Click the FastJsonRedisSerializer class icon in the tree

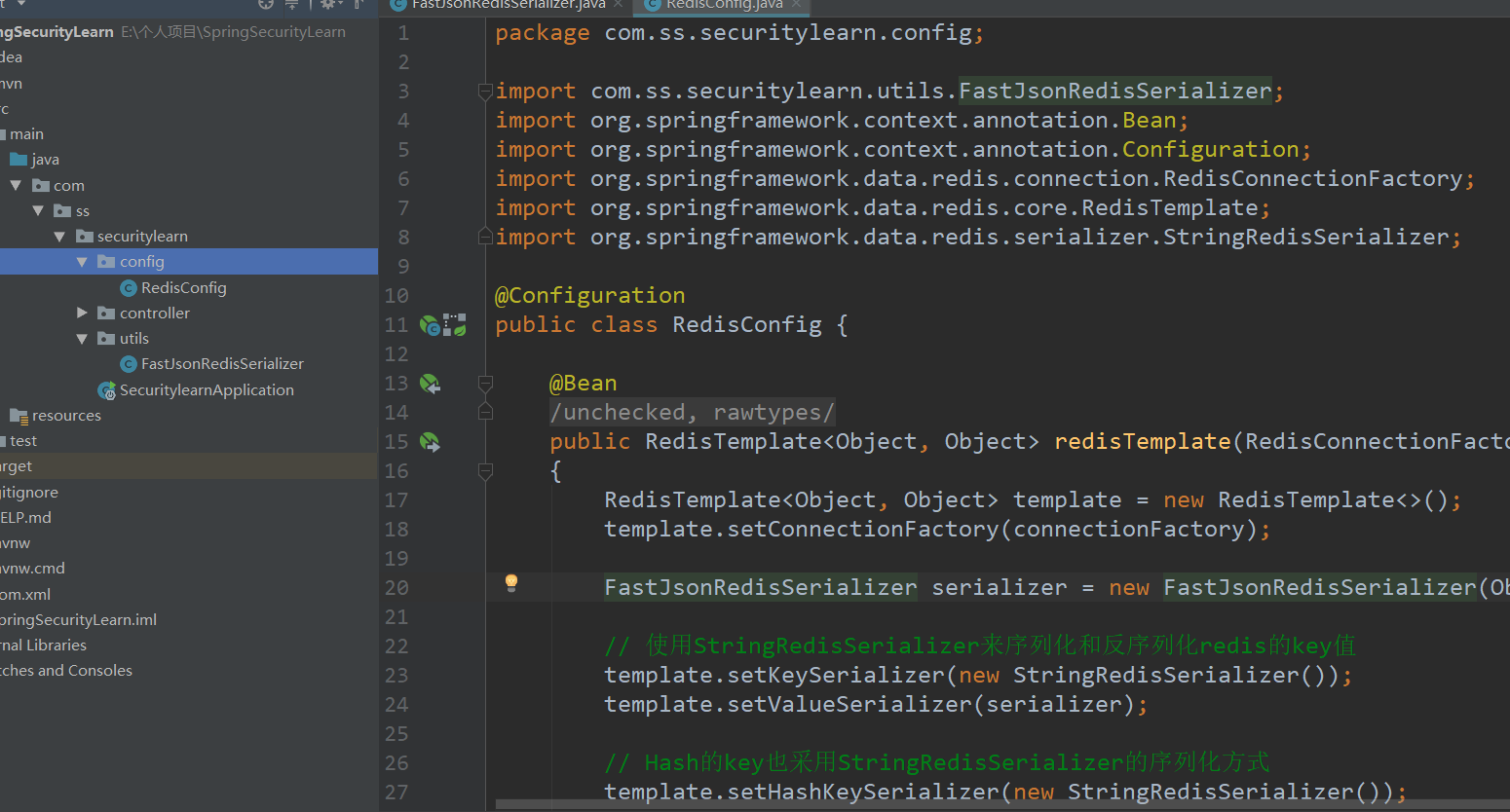(128, 364)
